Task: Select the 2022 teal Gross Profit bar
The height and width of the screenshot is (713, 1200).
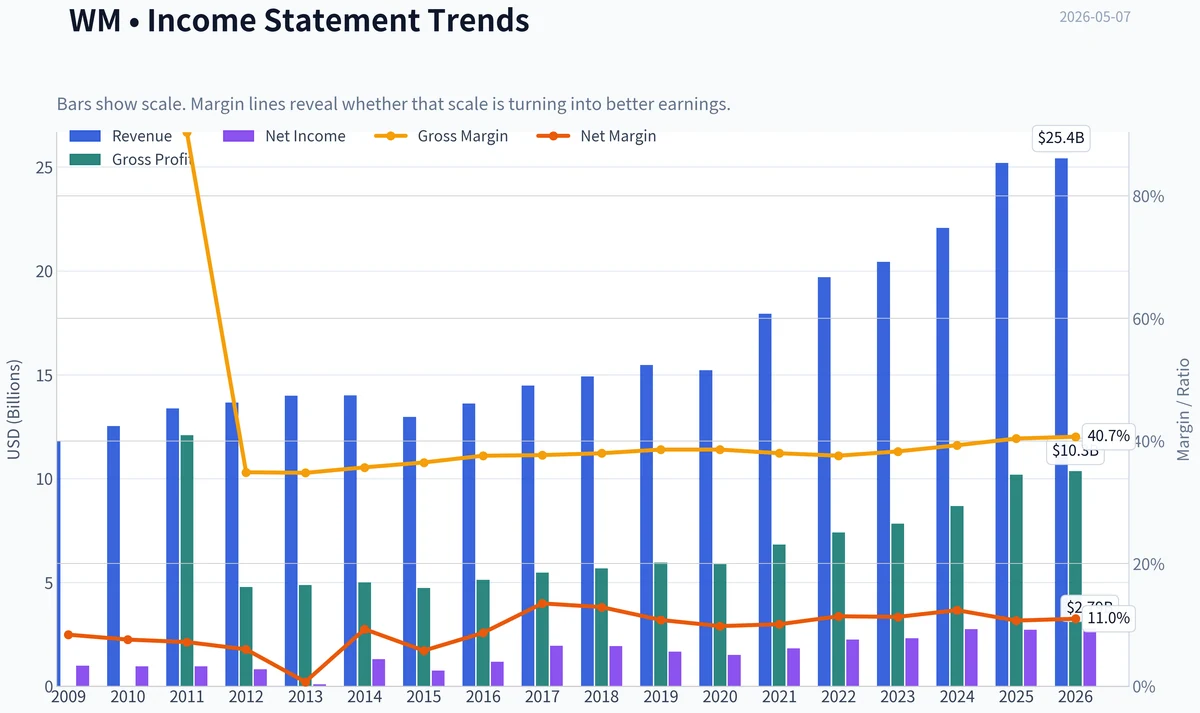Action: click(839, 610)
